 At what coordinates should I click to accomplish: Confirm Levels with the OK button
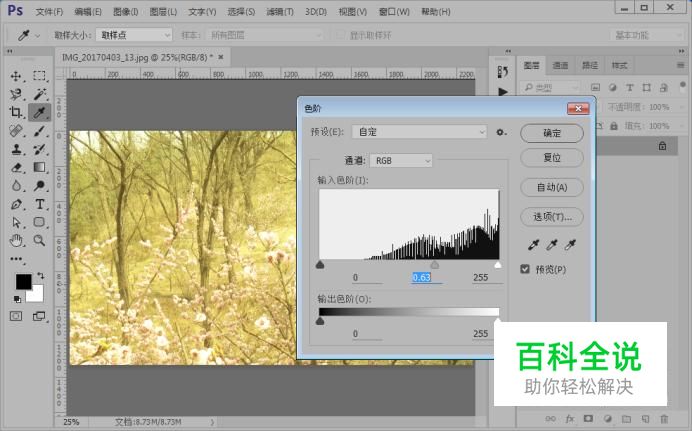pos(552,133)
